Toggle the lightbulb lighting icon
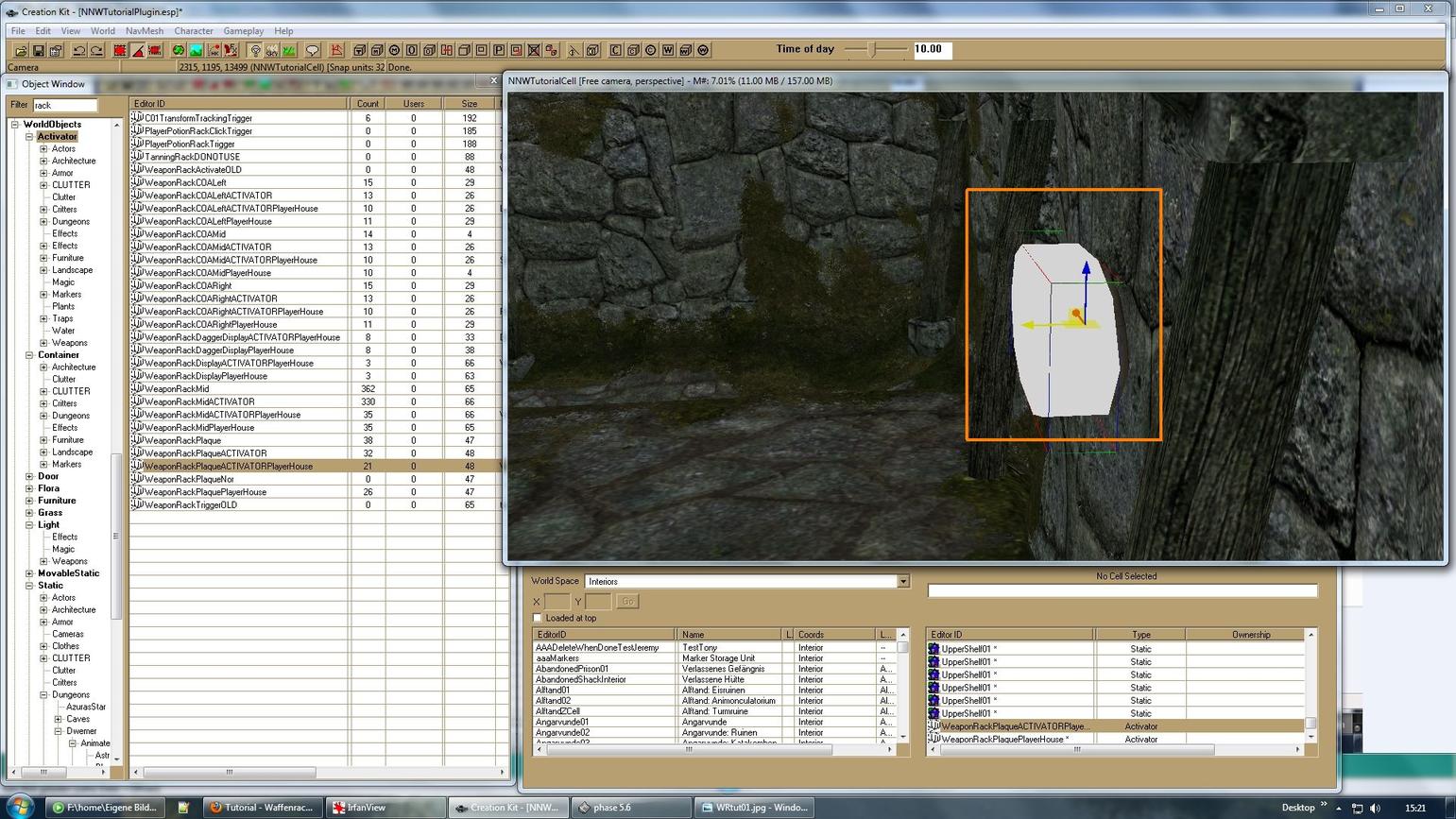1456x819 pixels. [255, 50]
